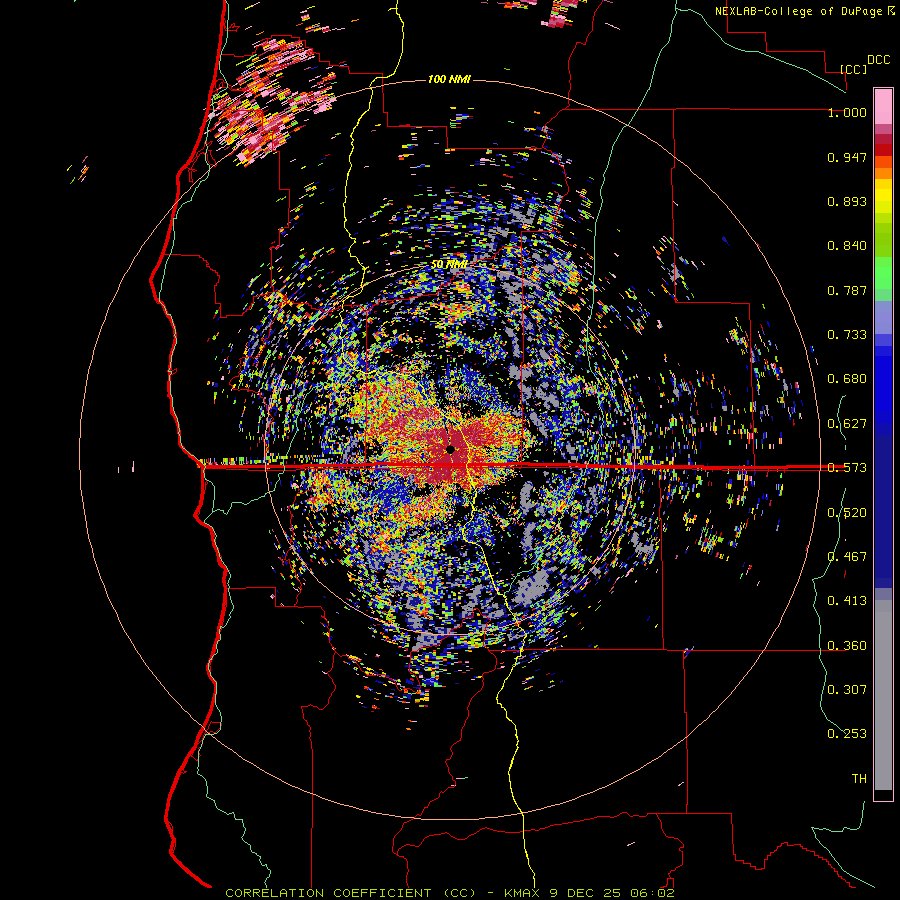Click the NEXLAB-College of DuPage label
The height and width of the screenshot is (900, 900).
(x=800, y=11)
